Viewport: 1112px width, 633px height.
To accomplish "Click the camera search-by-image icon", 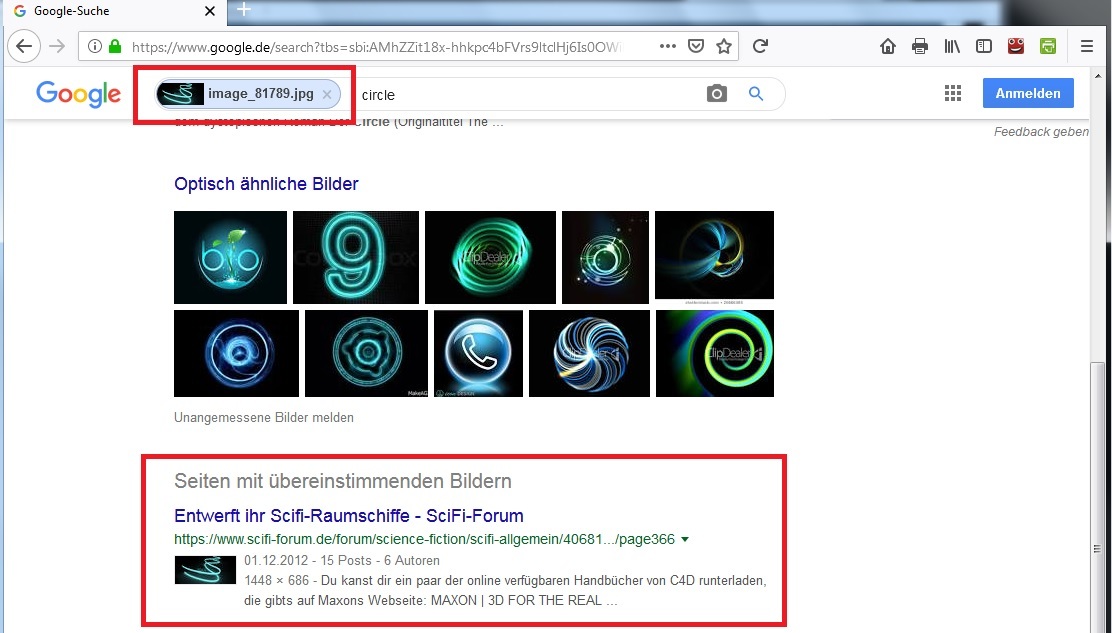I will (716, 94).
